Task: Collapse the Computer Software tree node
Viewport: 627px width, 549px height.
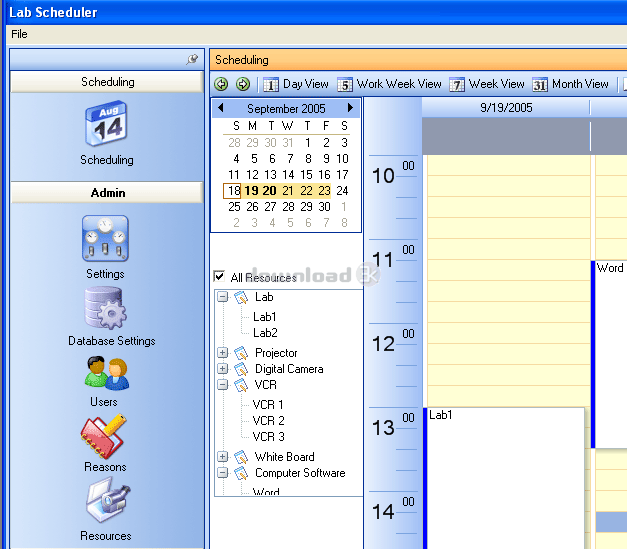Action: click(x=223, y=473)
